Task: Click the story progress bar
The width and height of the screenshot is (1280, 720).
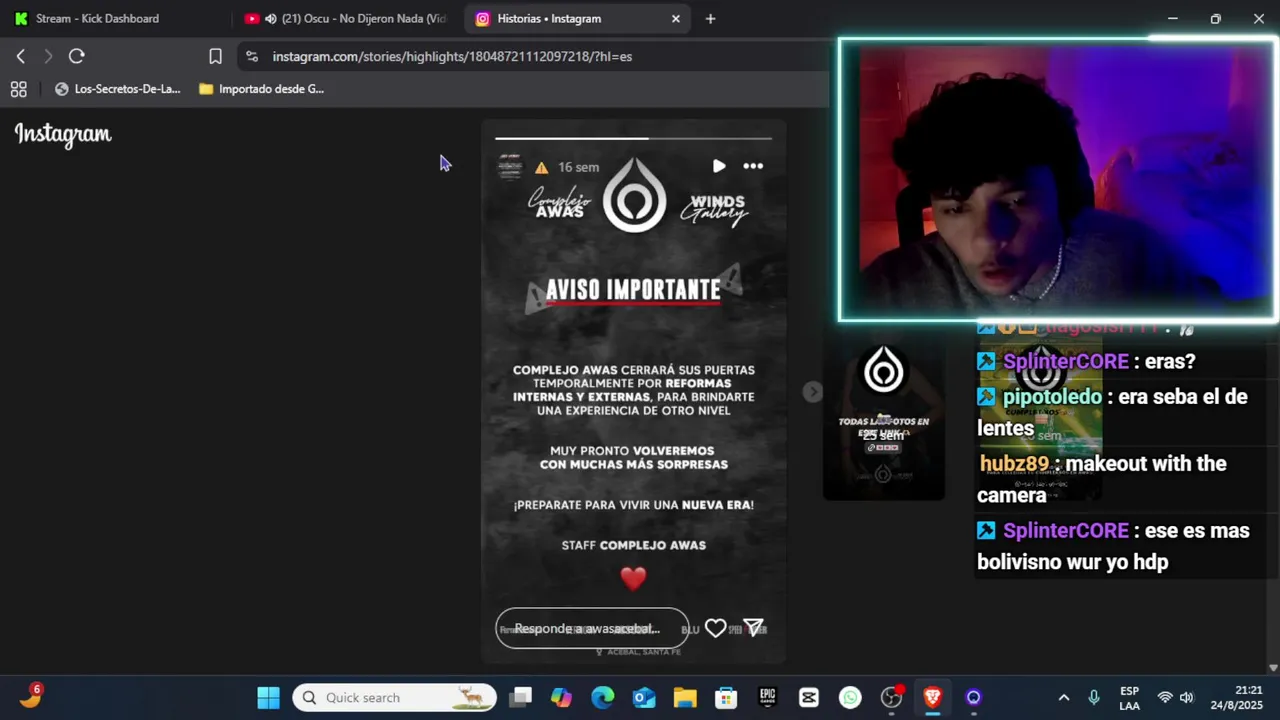Action: pyautogui.click(x=633, y=138)
